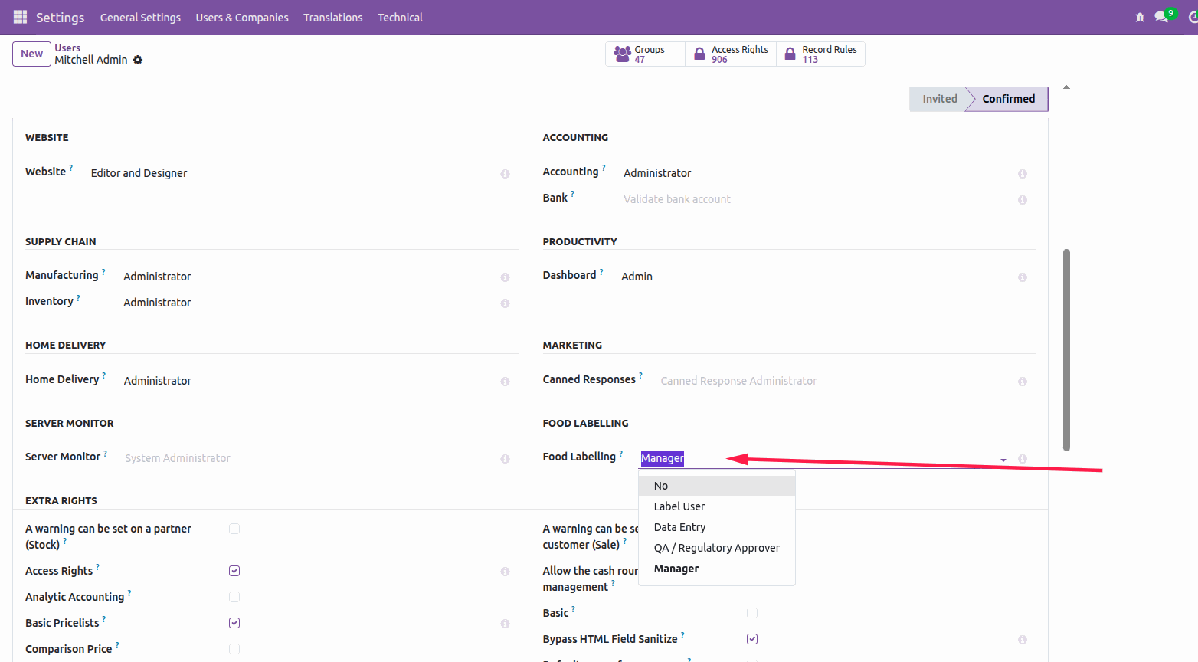This screenshot has height=662, width=1198.
Task: Click the home icon in top bar
Action: click(1140, 17)
